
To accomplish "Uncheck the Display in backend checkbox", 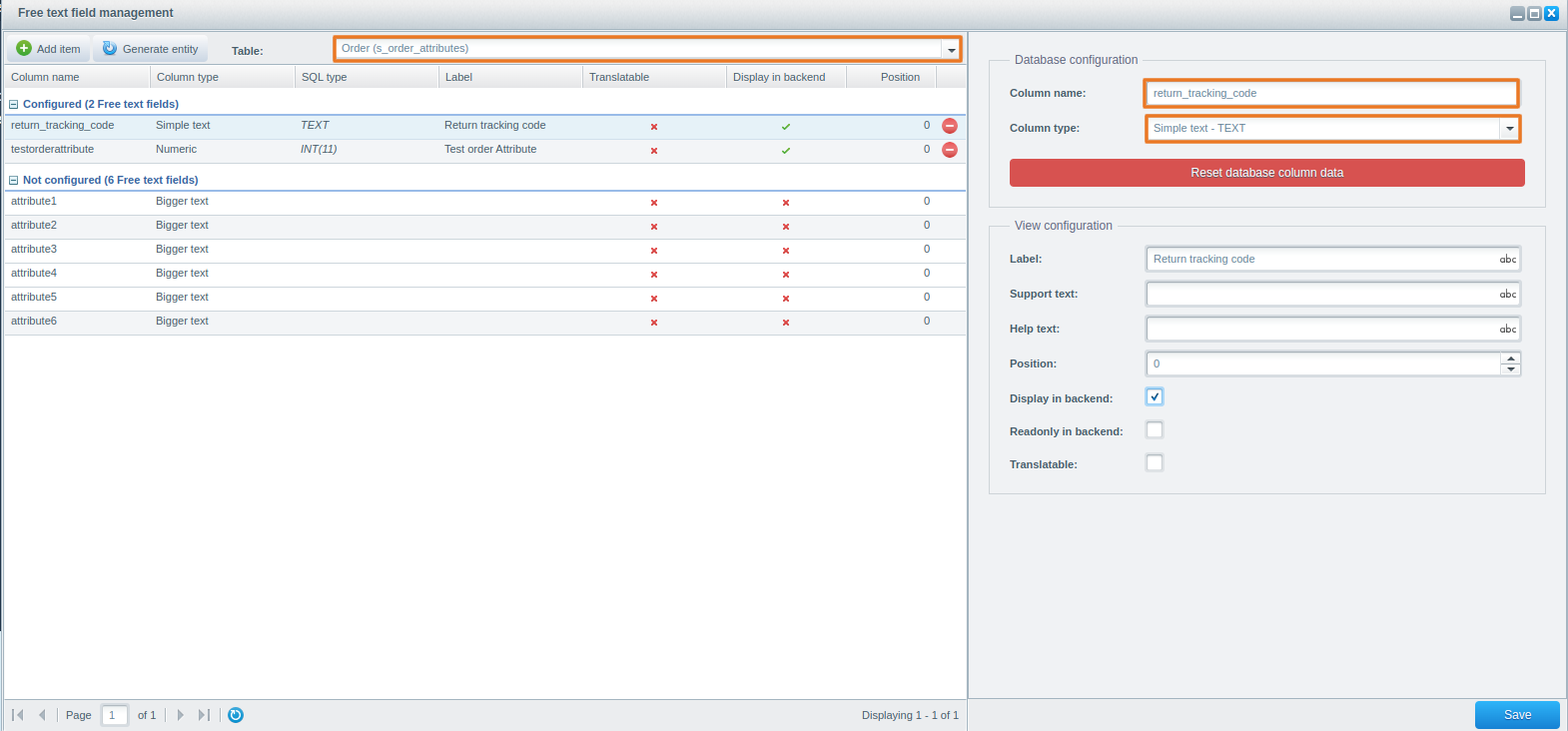I will point(1155,397).
